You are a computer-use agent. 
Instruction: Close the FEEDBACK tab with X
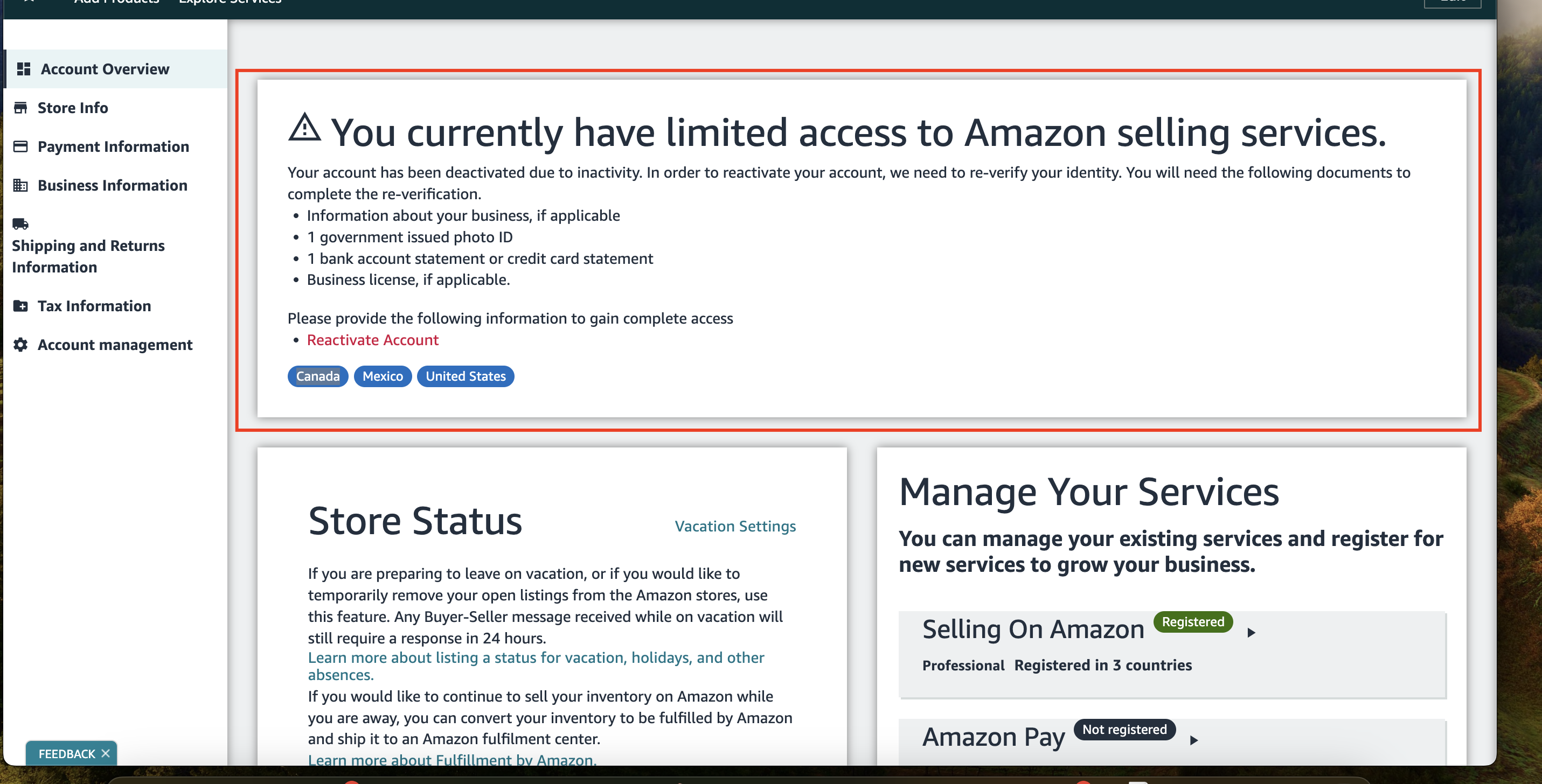106,753
